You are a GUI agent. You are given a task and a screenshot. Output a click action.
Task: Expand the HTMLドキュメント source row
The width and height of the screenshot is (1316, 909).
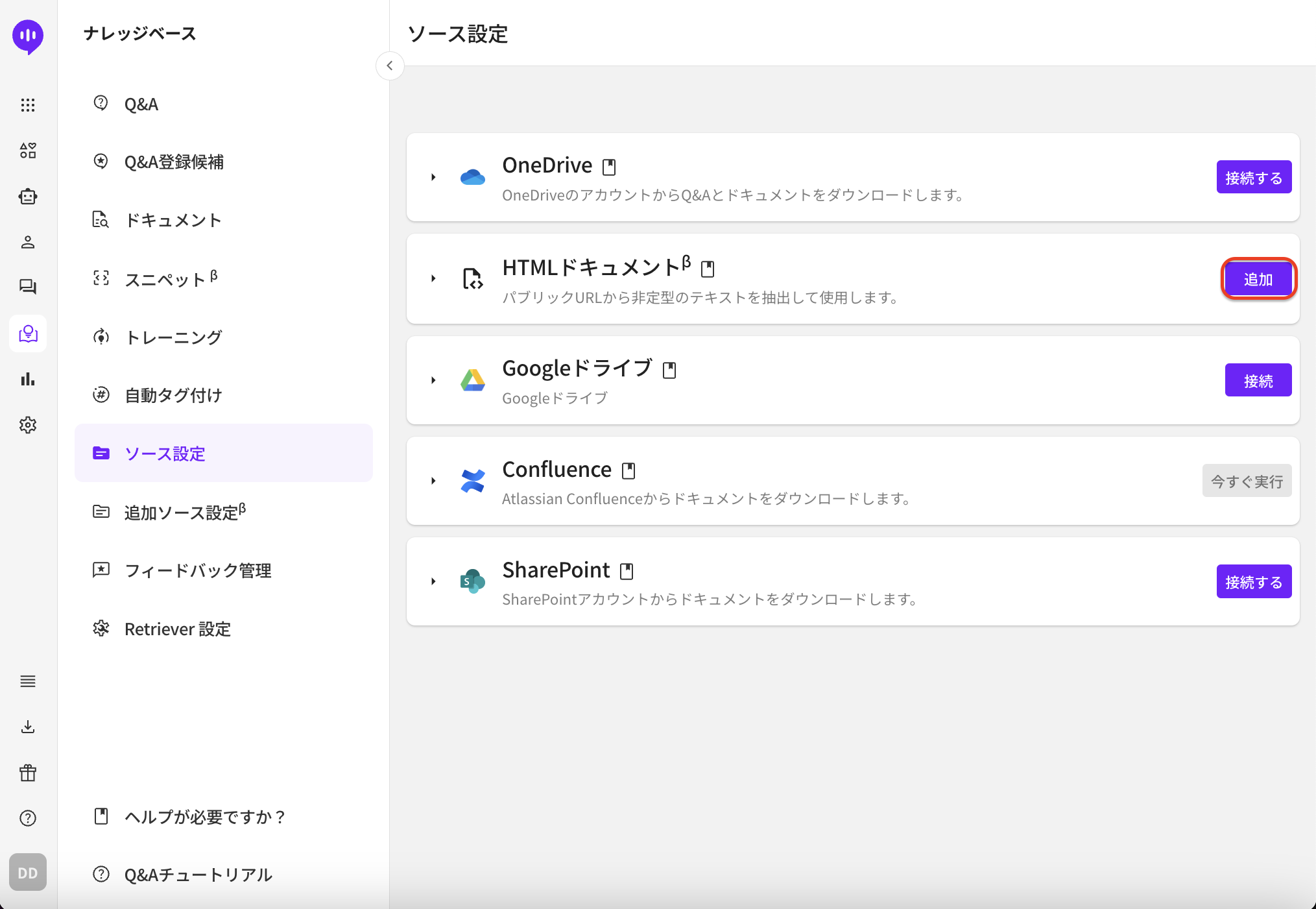(433, 278)
